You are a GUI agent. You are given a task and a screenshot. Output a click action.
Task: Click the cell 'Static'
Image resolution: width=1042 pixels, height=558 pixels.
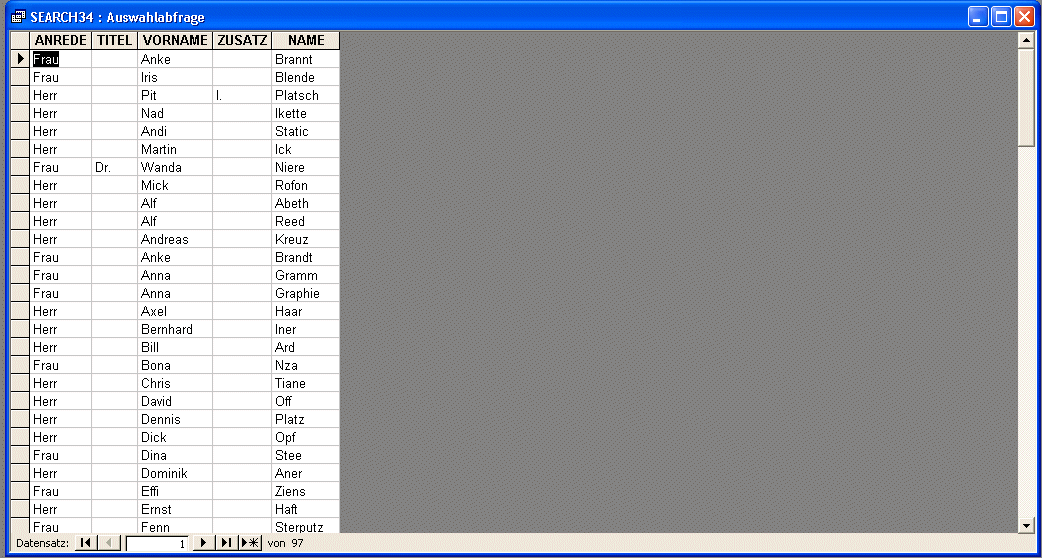pyautogui.click(x=306, y=131)
